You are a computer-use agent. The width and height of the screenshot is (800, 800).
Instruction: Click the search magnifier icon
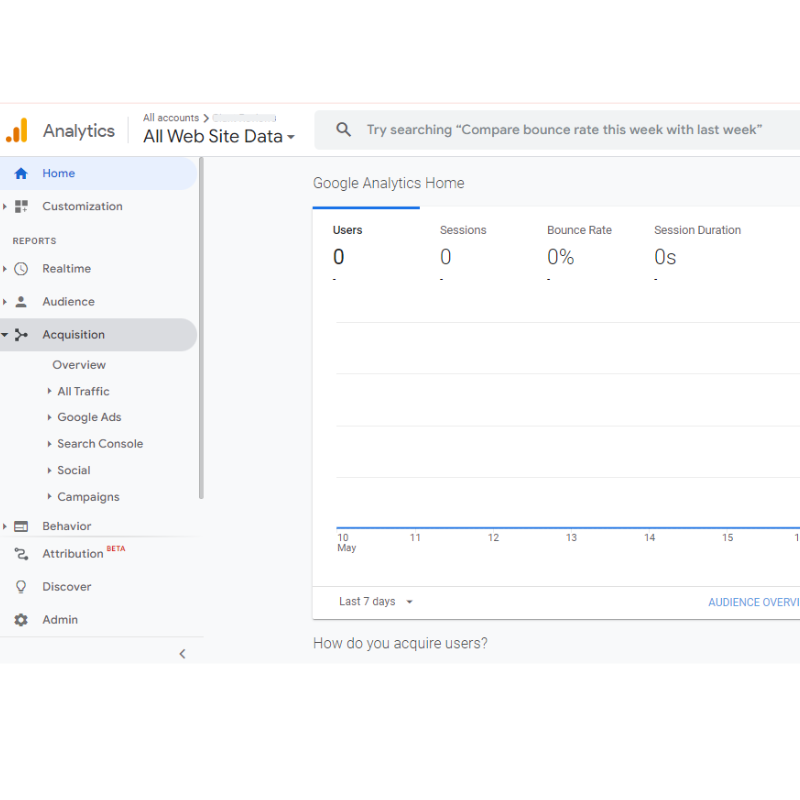click(343, 130)
